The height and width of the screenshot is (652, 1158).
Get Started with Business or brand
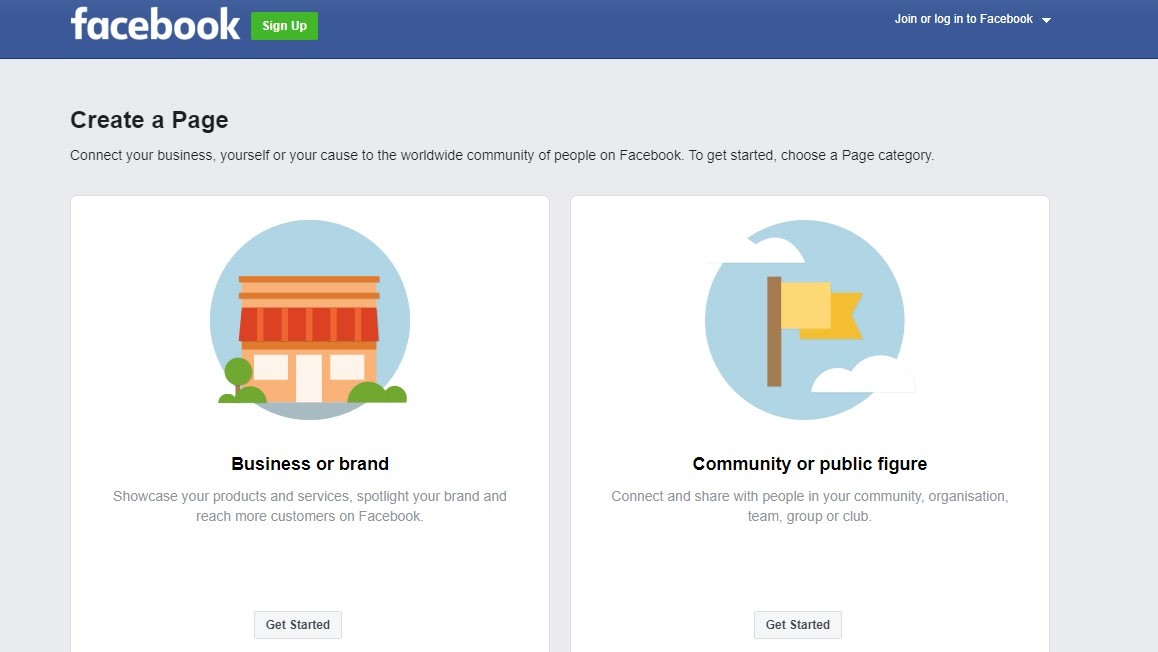pos(298,625)
